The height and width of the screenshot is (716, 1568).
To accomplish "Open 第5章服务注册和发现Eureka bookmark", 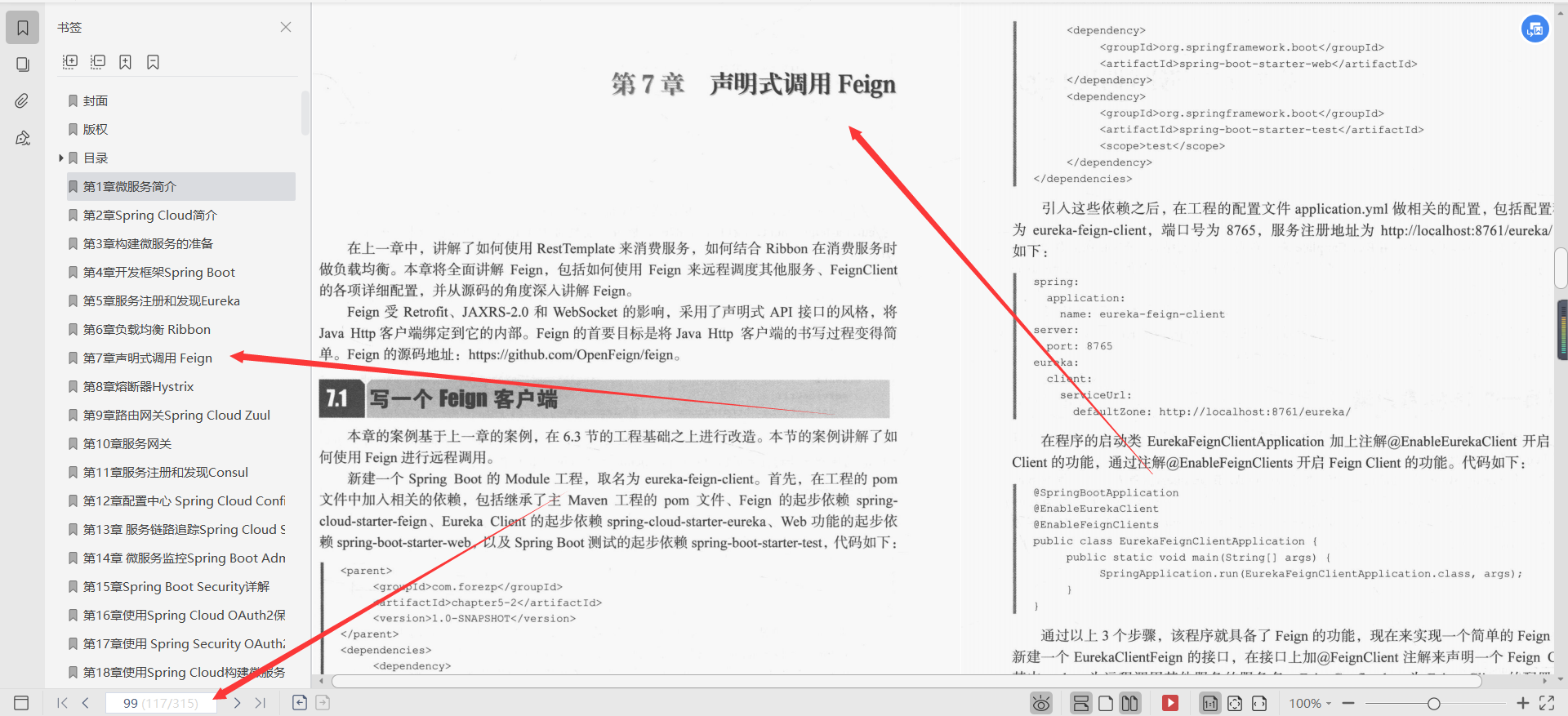I will coord(162,300).
